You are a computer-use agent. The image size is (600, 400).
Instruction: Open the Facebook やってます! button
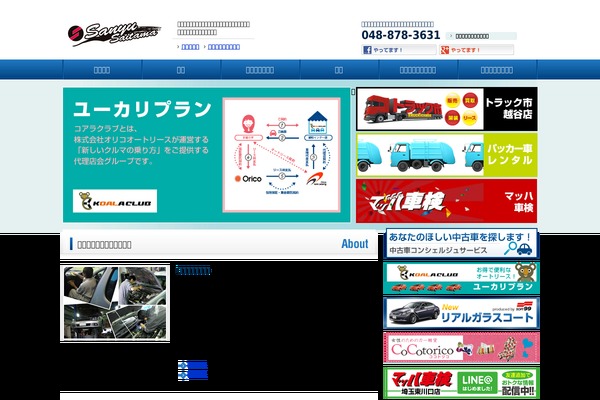398,50
